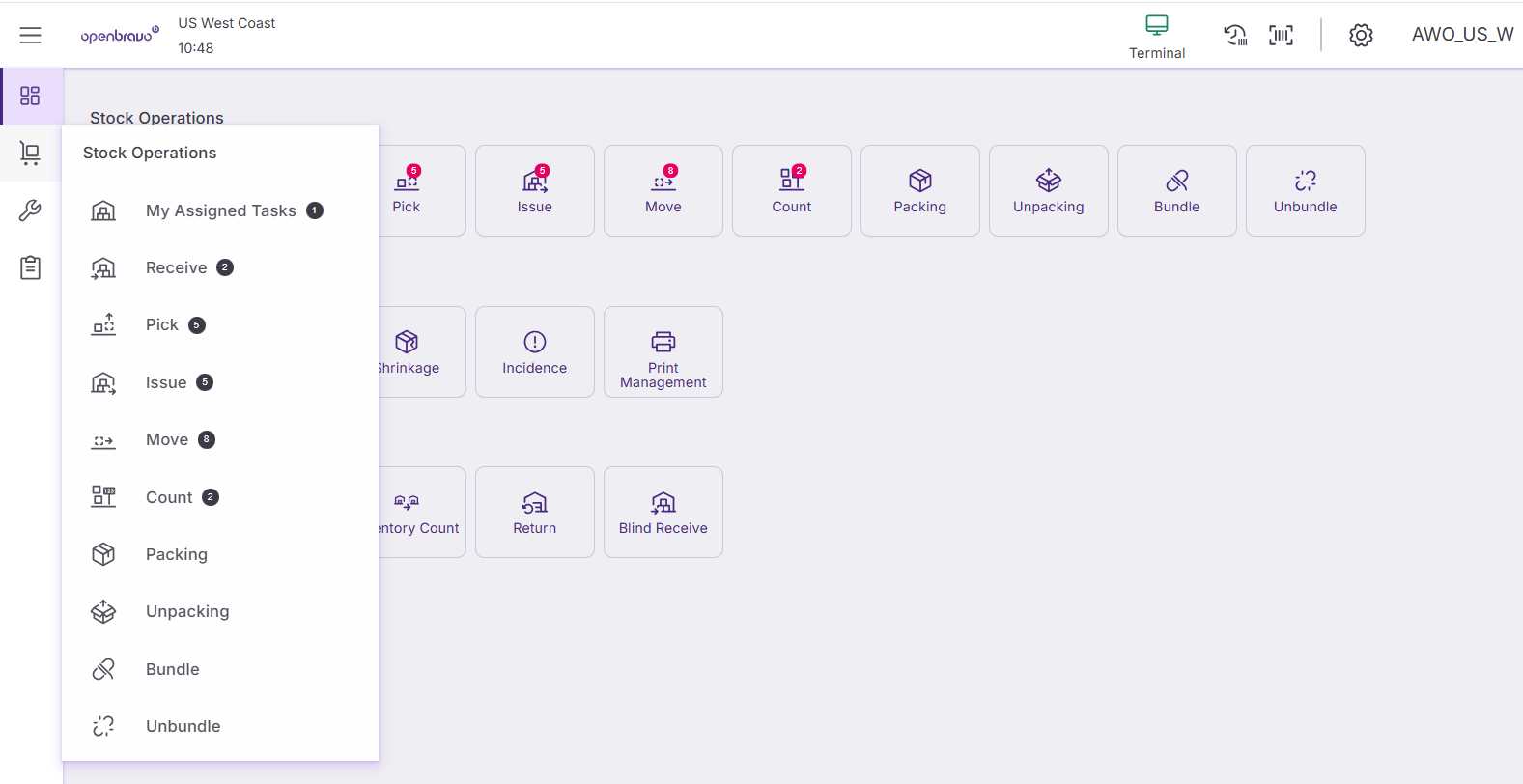Click the barcode scanner icon
The width and height of the screenshot is (1523, 784).
1281,36
